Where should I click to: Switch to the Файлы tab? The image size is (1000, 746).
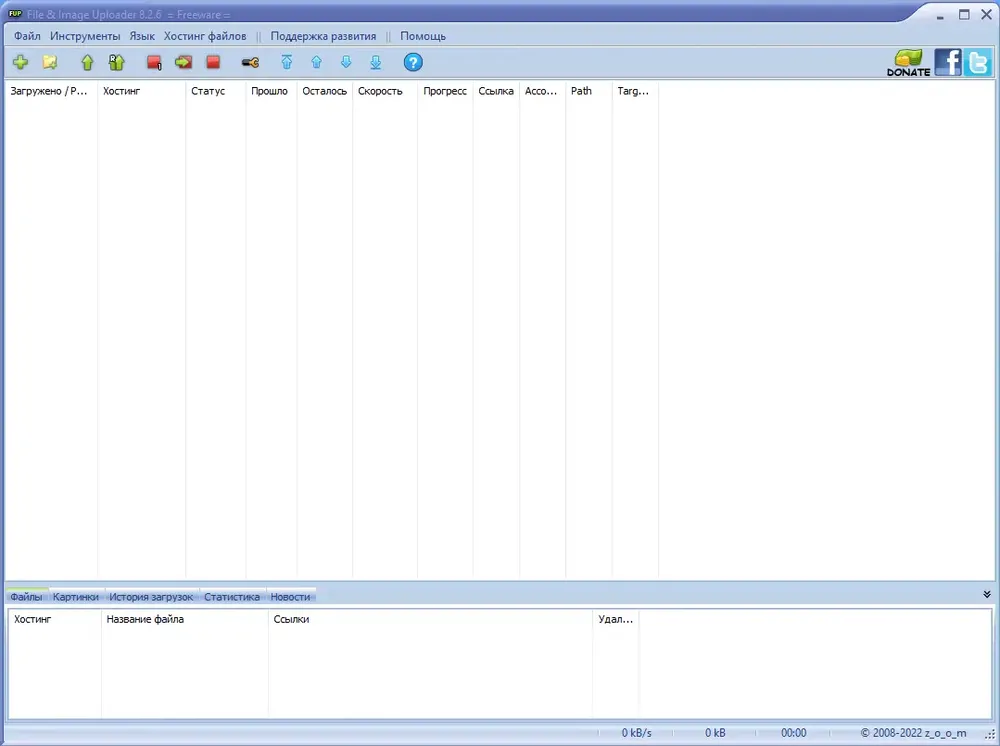(x=26, y=597)
